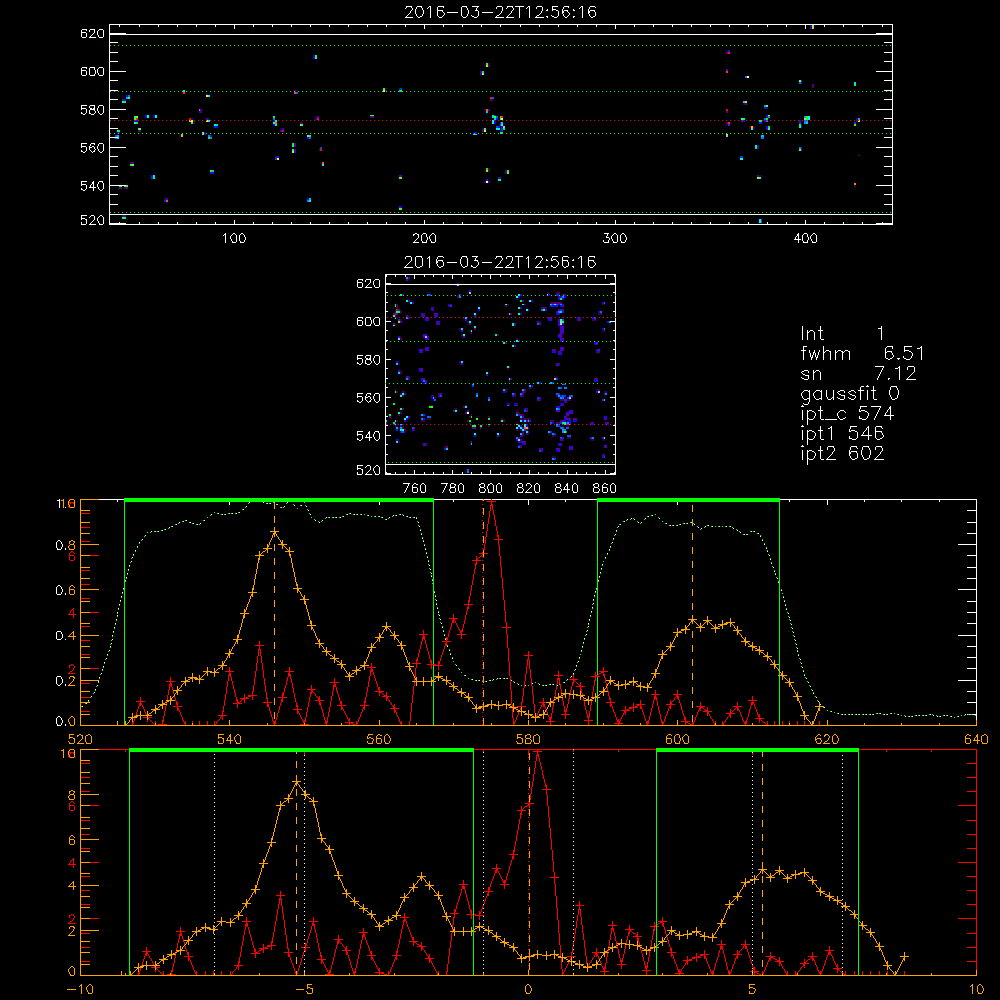Viewport: 1000px width, 1000px height.
Task: Click x-axis label 760 on the middle plot
Action: coord(415,489)
